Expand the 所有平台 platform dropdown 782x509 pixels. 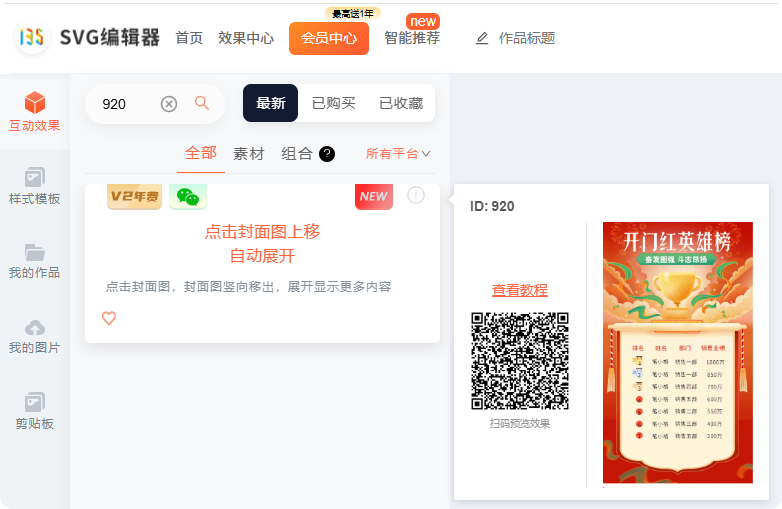(x=397, y=154)
